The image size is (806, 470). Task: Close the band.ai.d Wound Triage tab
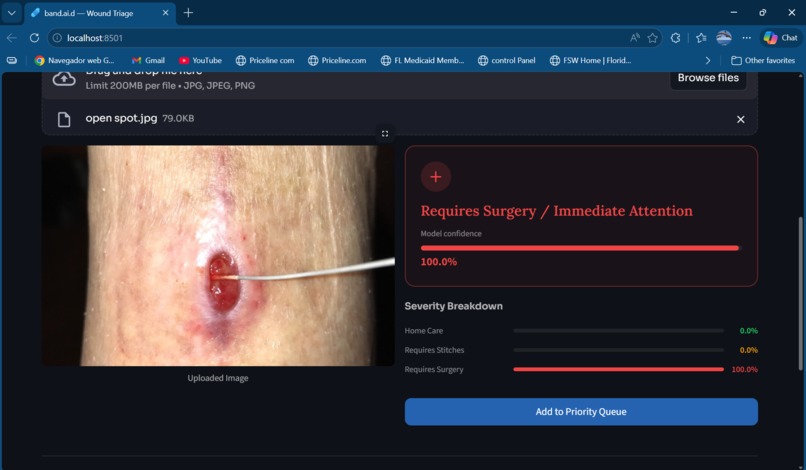tap(165, 13)
